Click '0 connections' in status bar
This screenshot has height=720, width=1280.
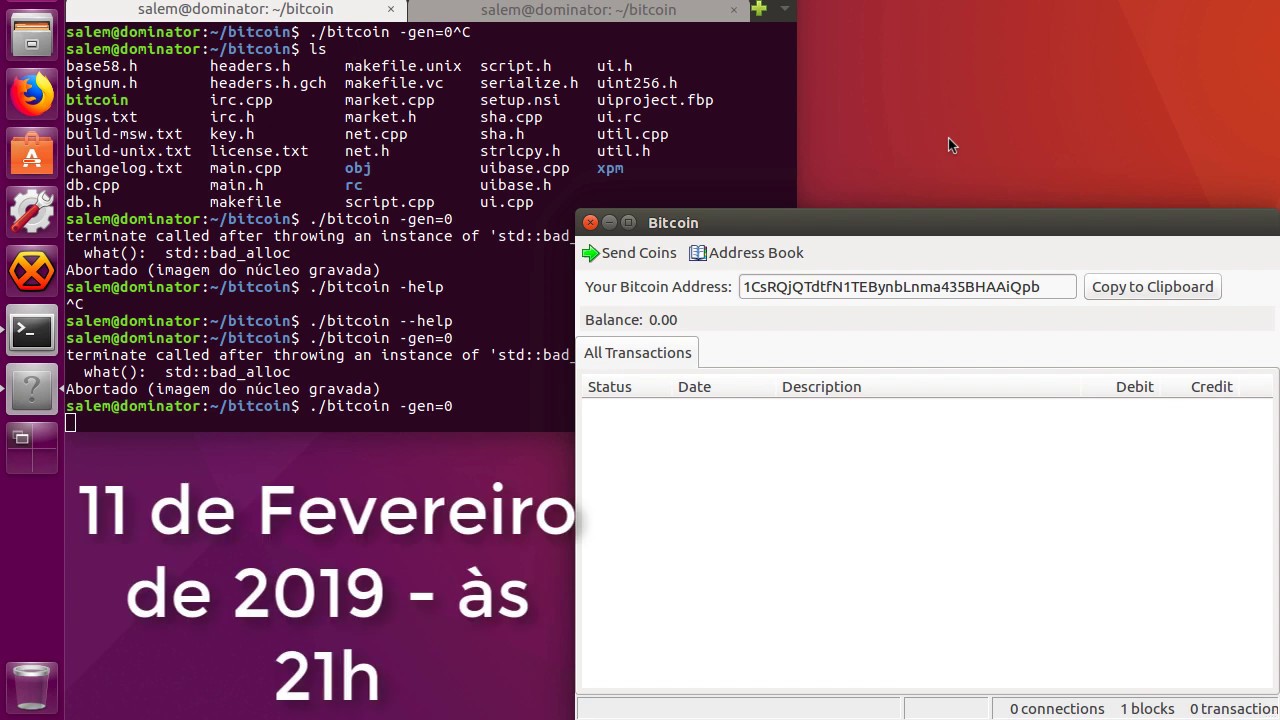point(1057,709)
